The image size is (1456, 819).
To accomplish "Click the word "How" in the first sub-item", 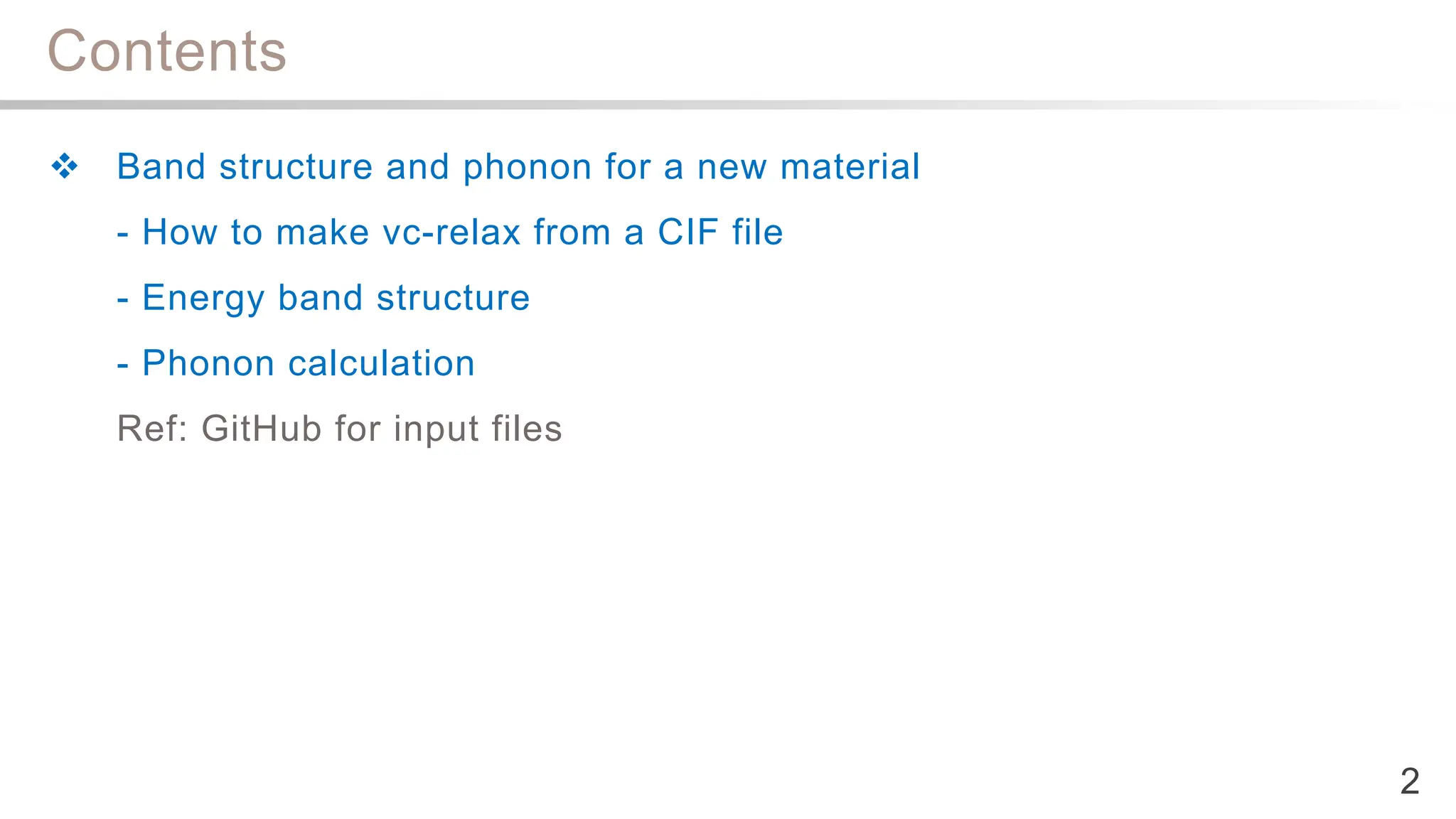I will tap(179, 232).
